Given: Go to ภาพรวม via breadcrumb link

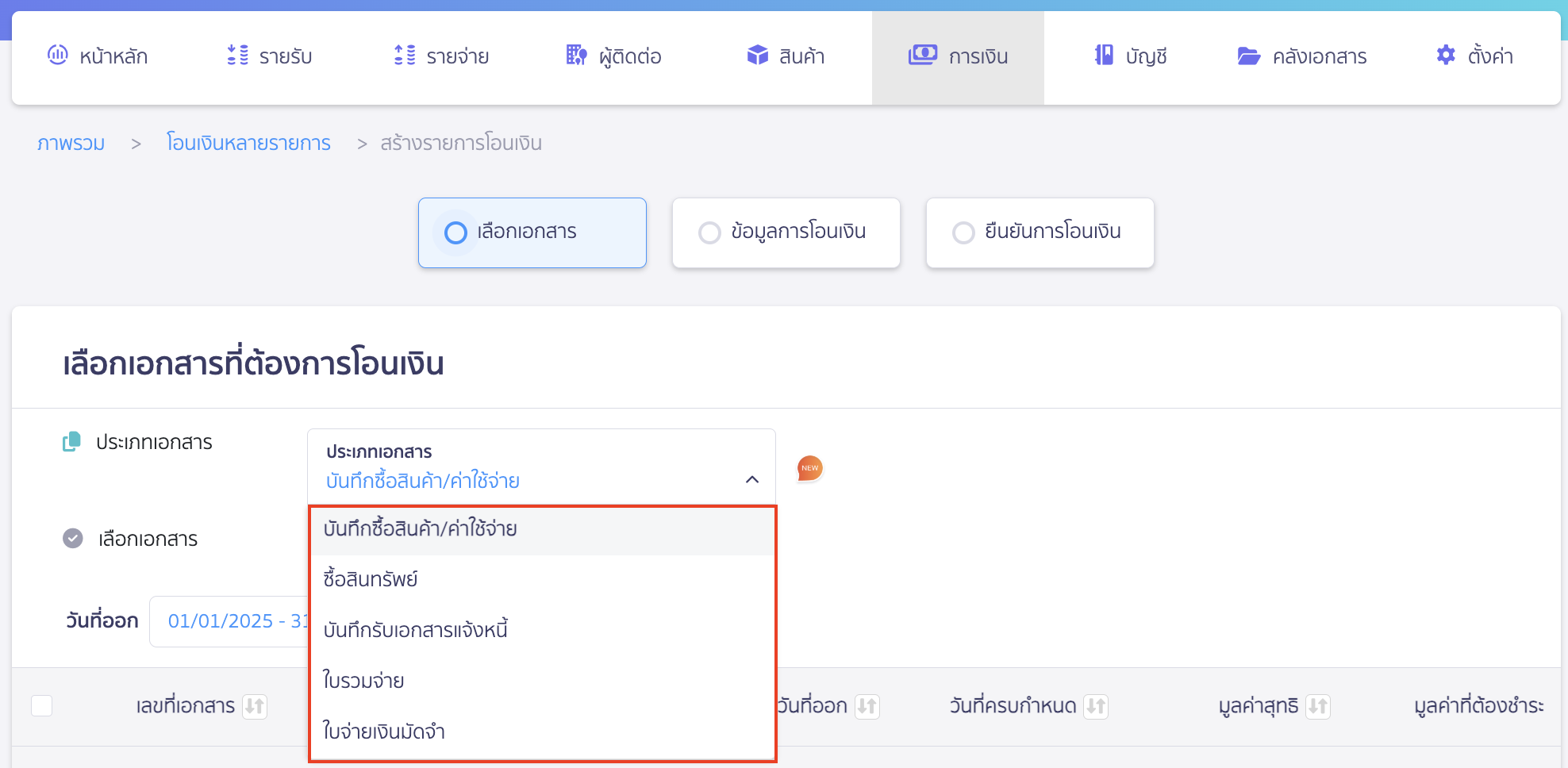Looking at the screenshot, I should tap(71, 143).
